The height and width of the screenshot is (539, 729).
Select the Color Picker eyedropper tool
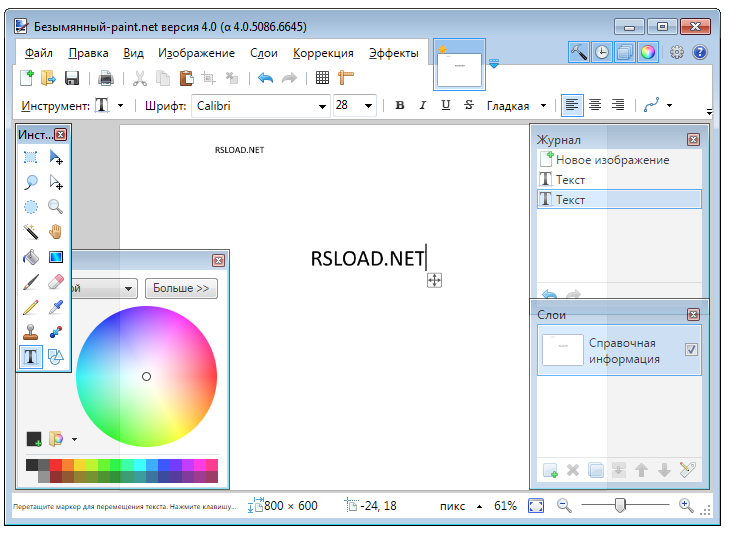pos(56,307)
